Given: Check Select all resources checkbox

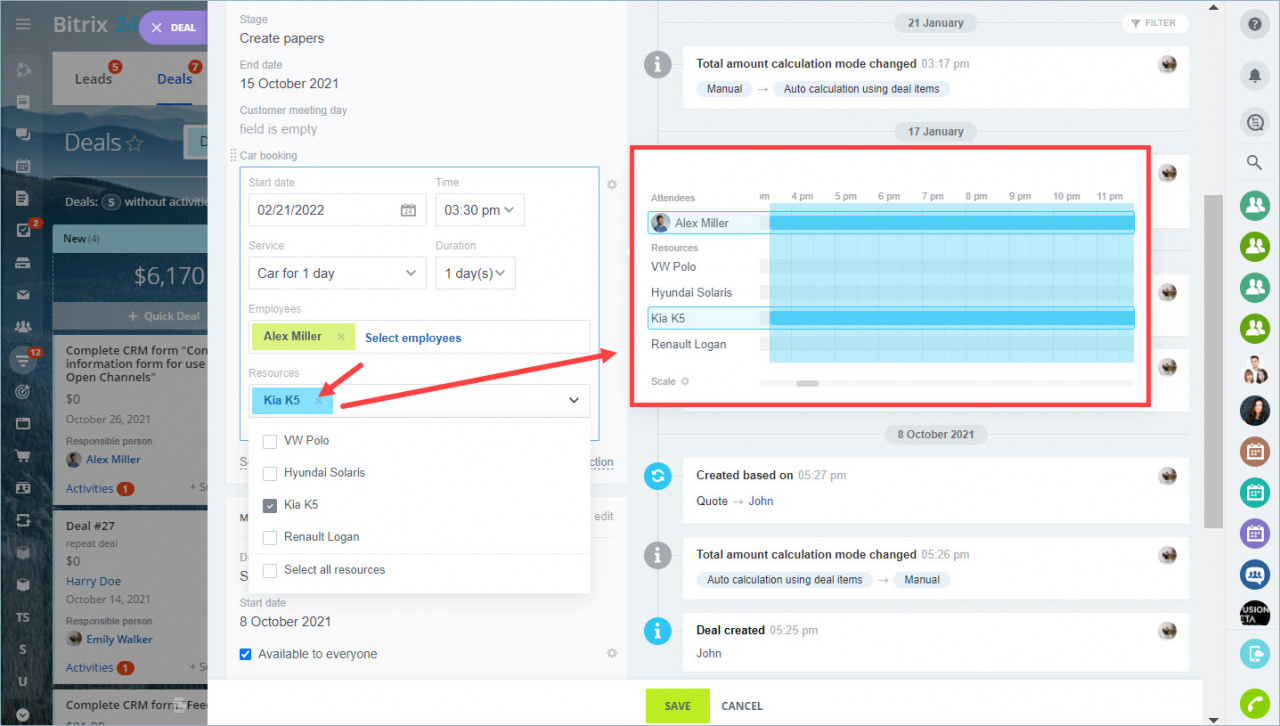Looking at the screenshot, I should tap(270, 570).
